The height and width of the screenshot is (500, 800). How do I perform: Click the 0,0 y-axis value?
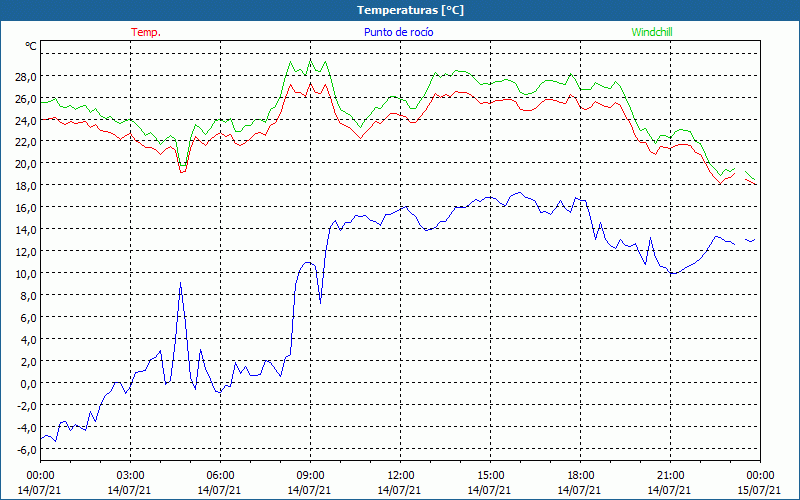coord(28,384)
